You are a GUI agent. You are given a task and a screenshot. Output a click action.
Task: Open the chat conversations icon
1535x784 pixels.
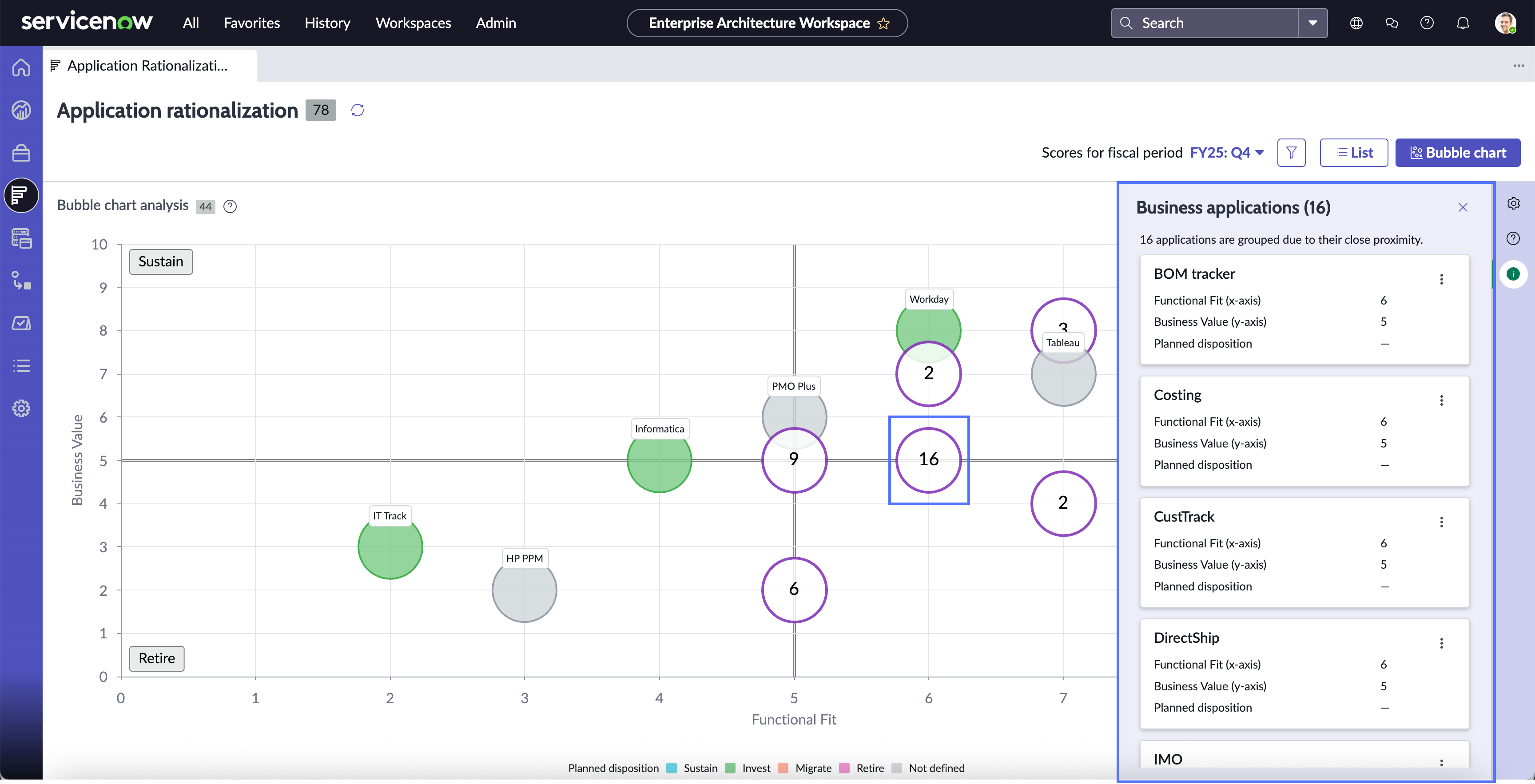[x=1392, y=23]
